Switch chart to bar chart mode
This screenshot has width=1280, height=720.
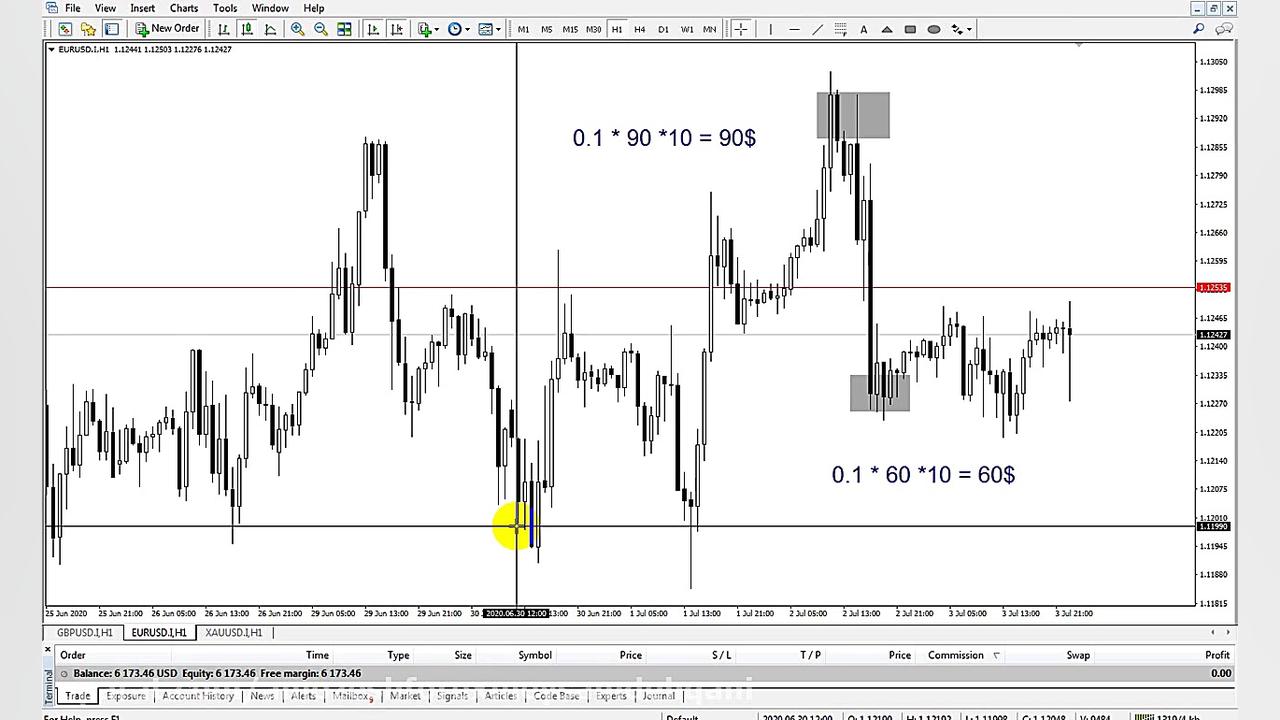[x=223, y=29]
